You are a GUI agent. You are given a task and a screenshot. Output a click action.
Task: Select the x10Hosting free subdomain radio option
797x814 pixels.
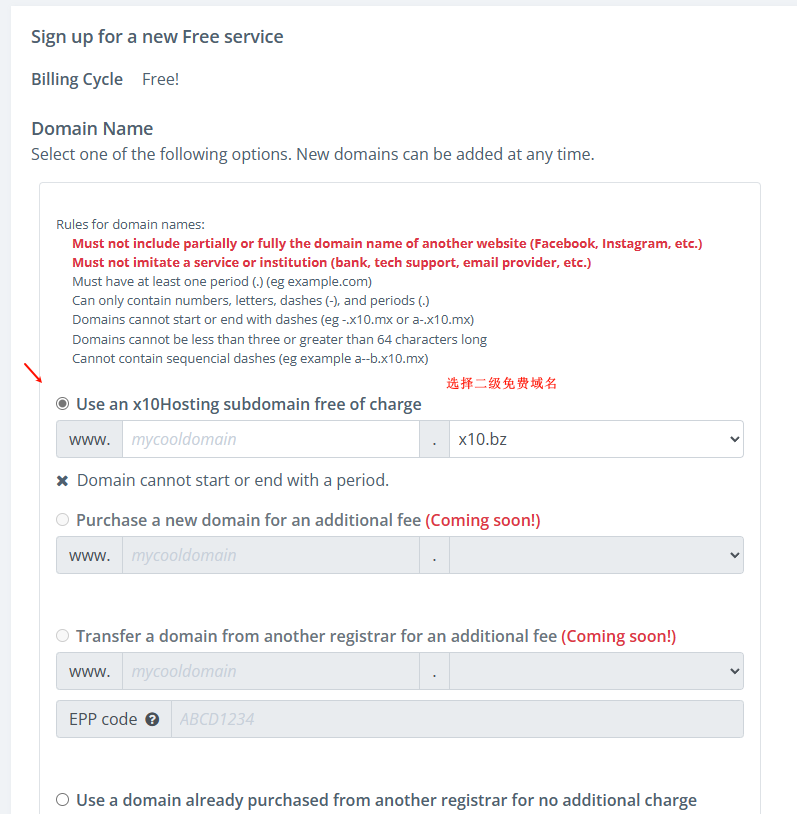tap(63, 404)
